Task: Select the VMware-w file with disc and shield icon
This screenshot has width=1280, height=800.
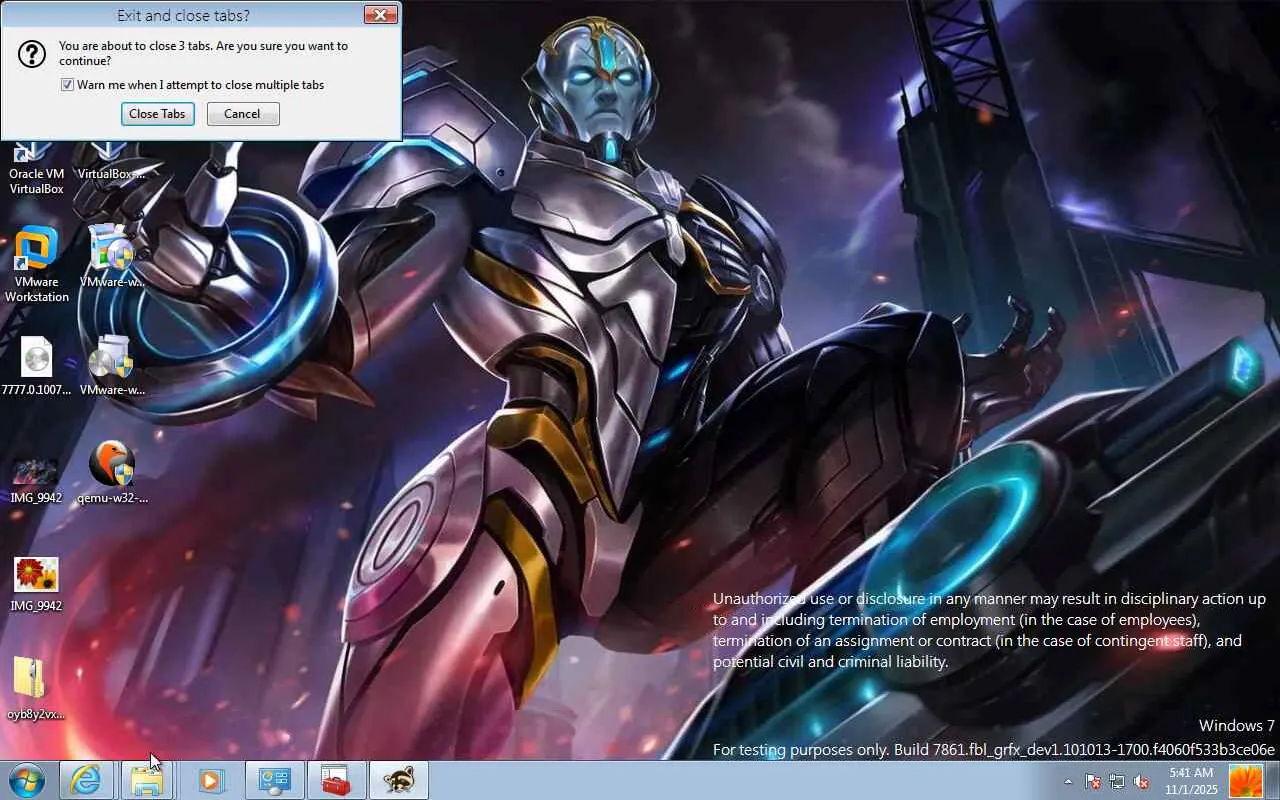Action: (111, 365)
